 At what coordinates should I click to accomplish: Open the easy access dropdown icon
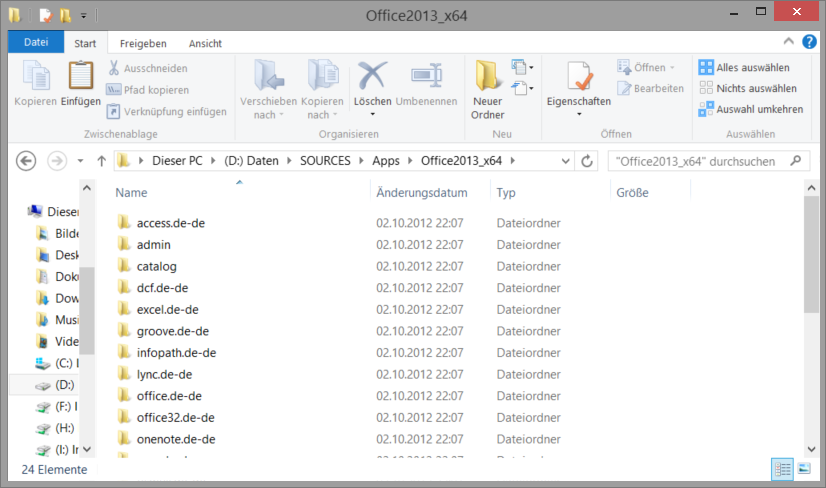pyautogui.click(x=522, y=88)
